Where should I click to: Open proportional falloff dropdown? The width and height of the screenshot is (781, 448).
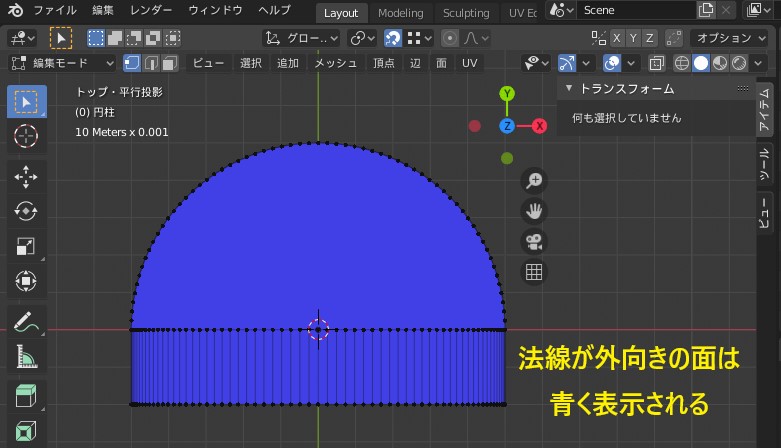[476, 38]
